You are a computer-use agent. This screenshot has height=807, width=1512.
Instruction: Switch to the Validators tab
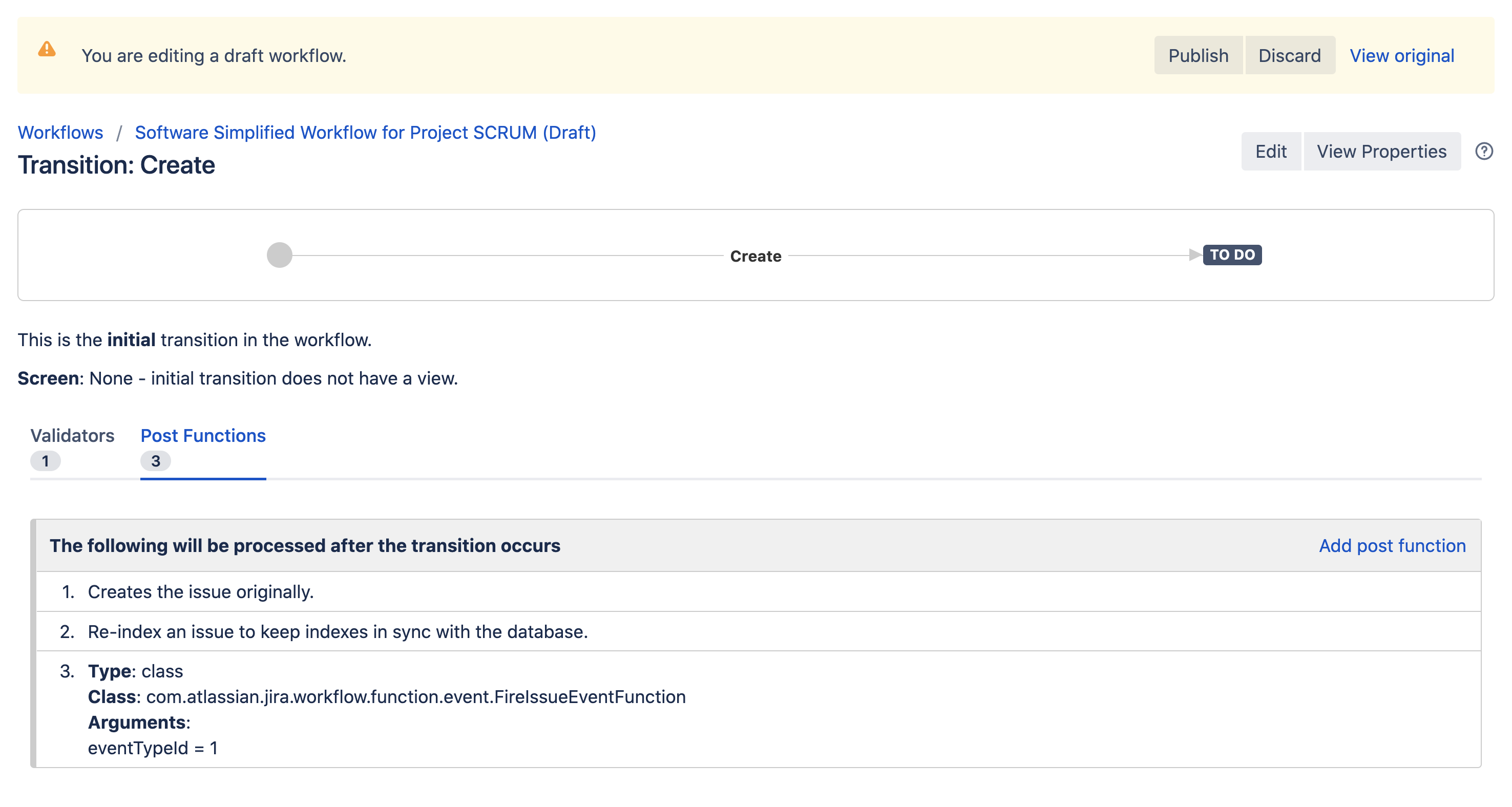73,435
